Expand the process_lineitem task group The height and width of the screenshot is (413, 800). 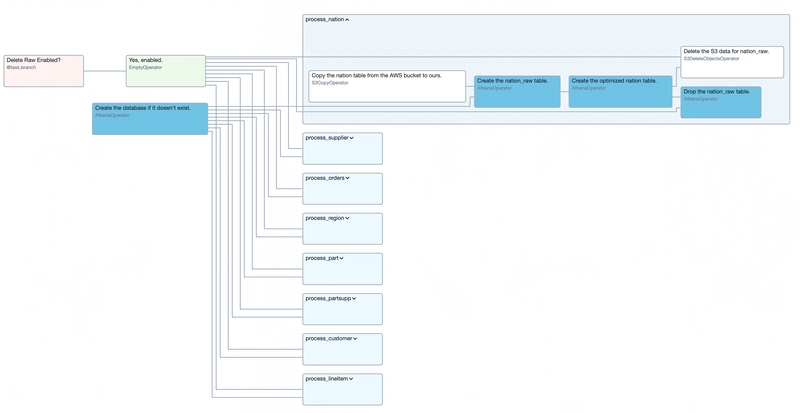click(x=351, y=379)
